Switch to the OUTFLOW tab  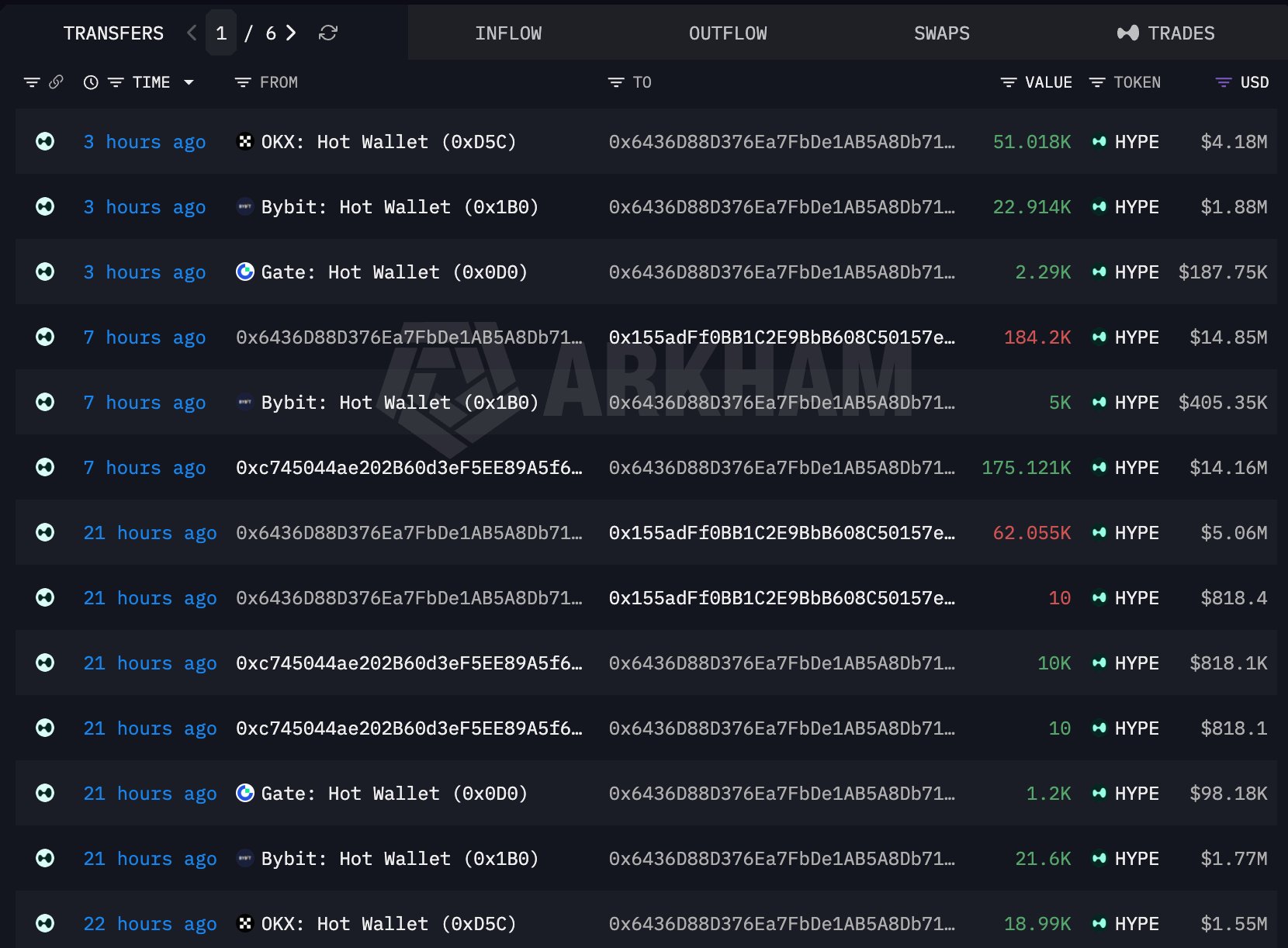pos(728,33)
